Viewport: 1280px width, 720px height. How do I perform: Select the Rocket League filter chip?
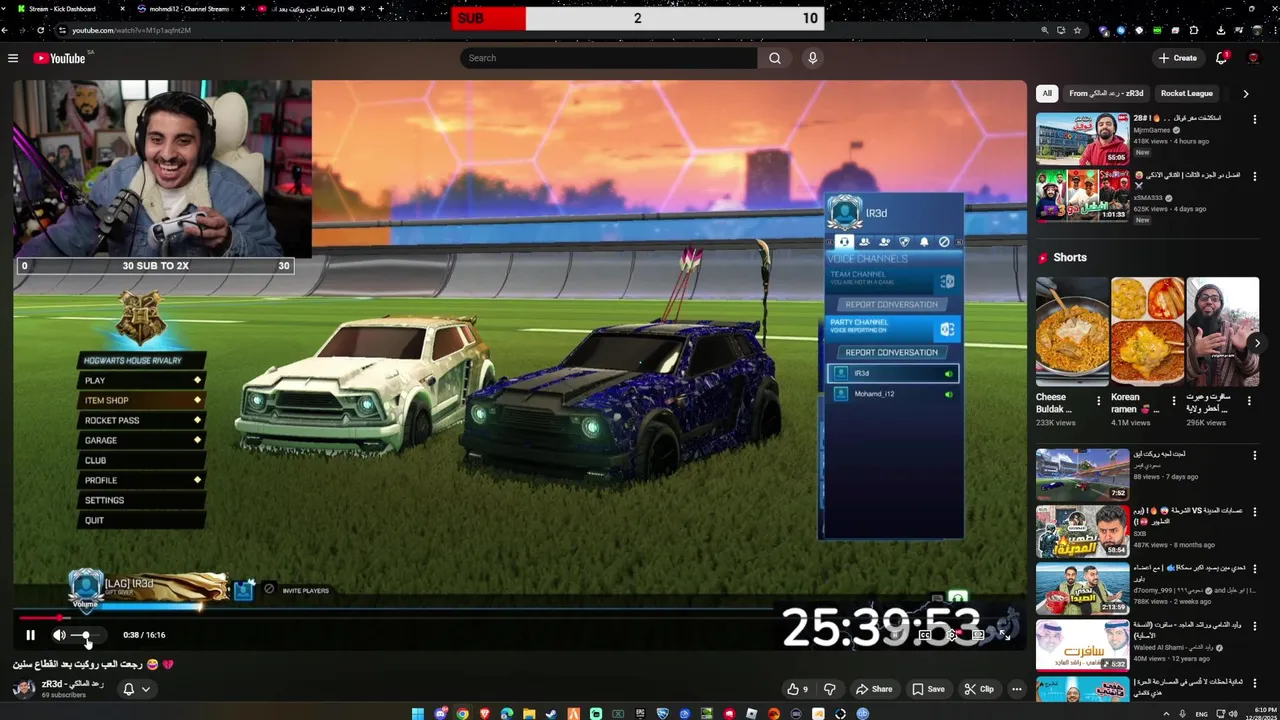click(1187, 94)
